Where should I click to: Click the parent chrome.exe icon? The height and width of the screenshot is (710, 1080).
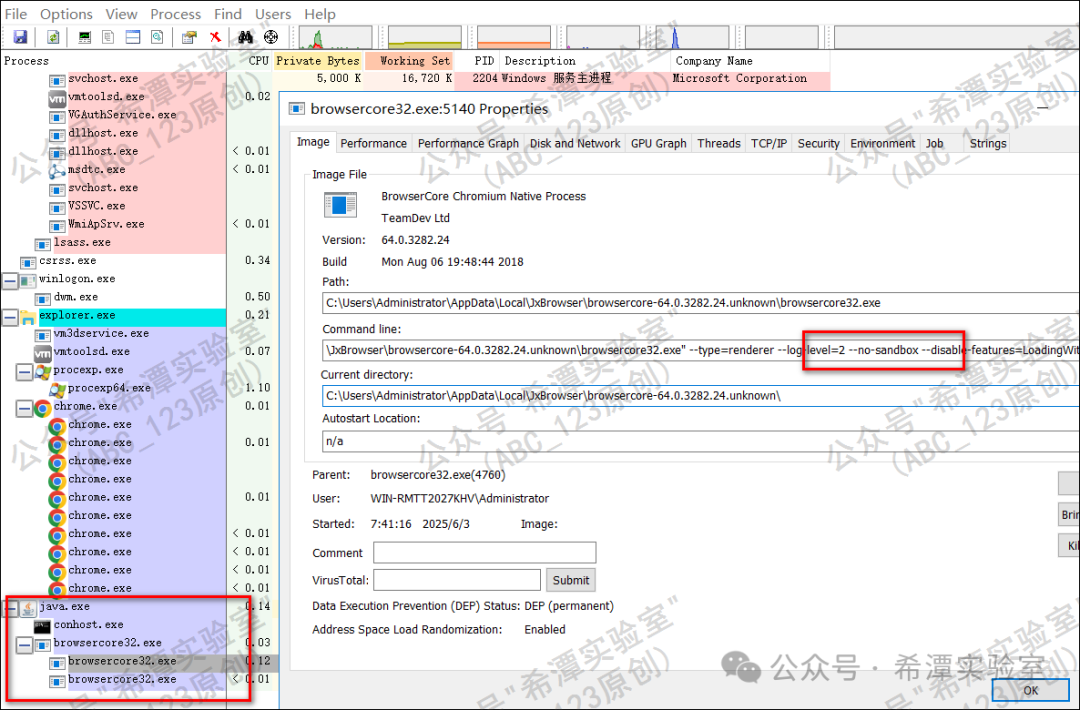click(43, 407)
